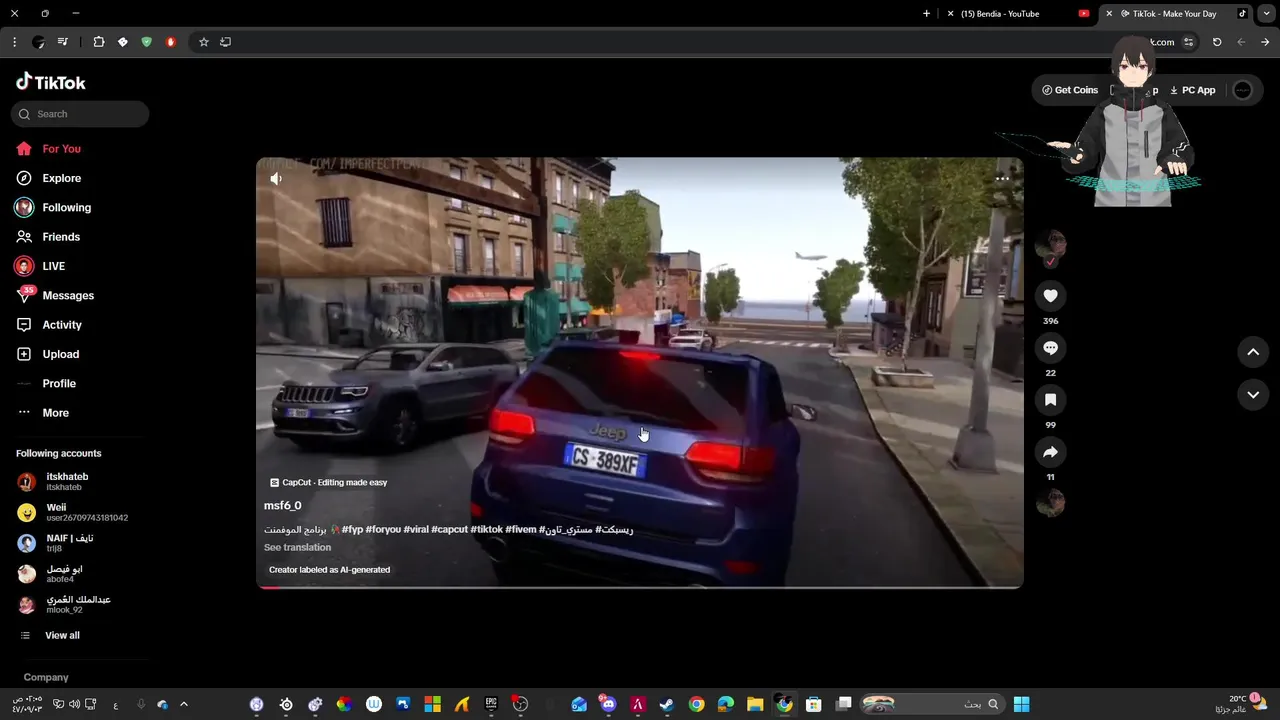Open the abofe4 following account

(50, 574)
